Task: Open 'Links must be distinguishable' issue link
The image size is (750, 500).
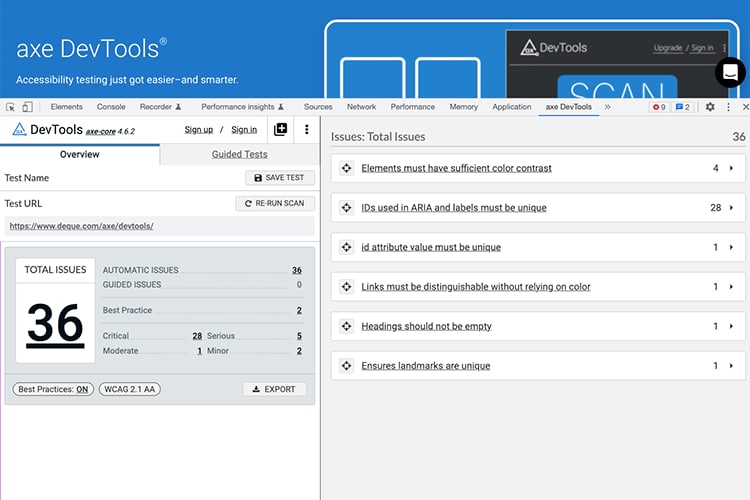Action: coord(476,287)
